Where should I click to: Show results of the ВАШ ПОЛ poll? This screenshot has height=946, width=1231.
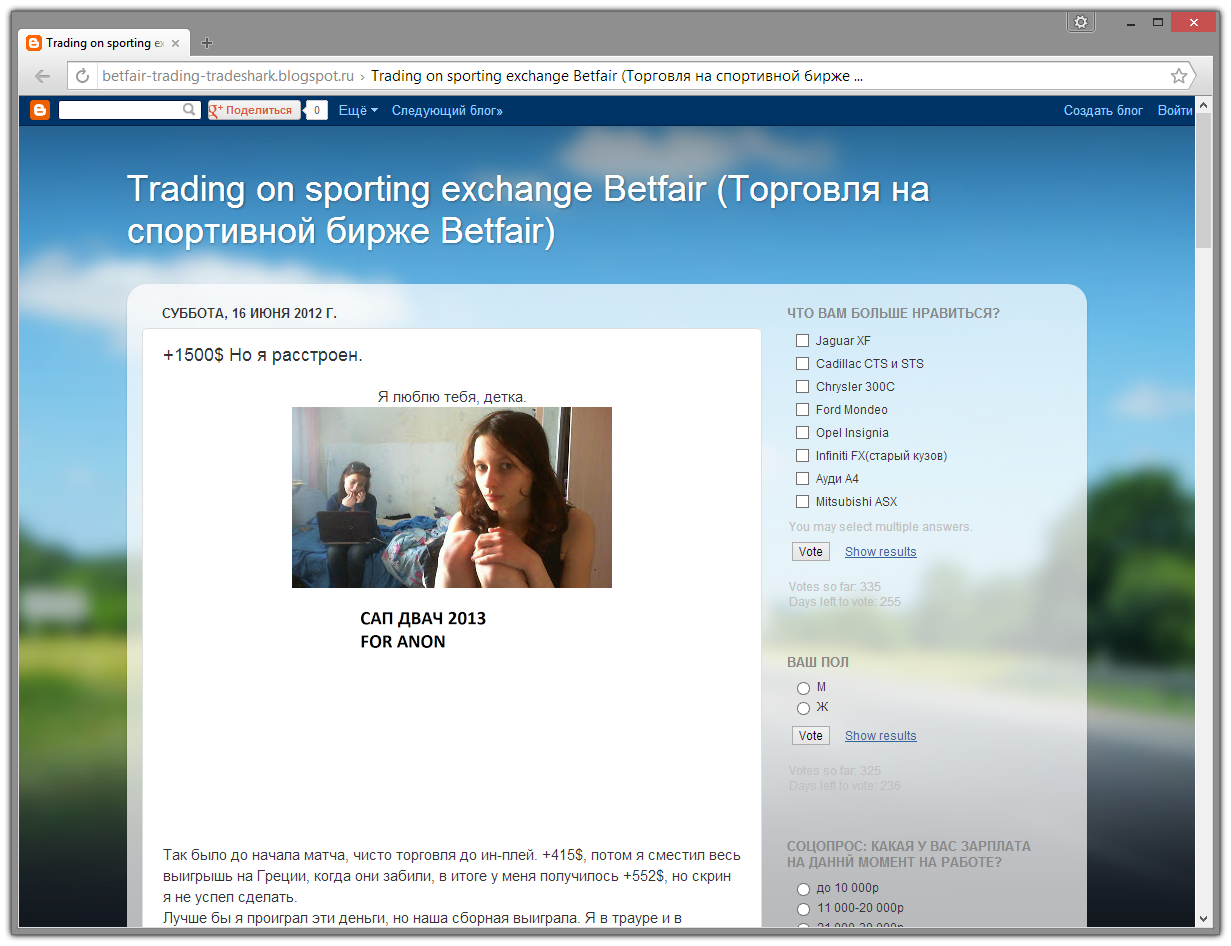880,736
